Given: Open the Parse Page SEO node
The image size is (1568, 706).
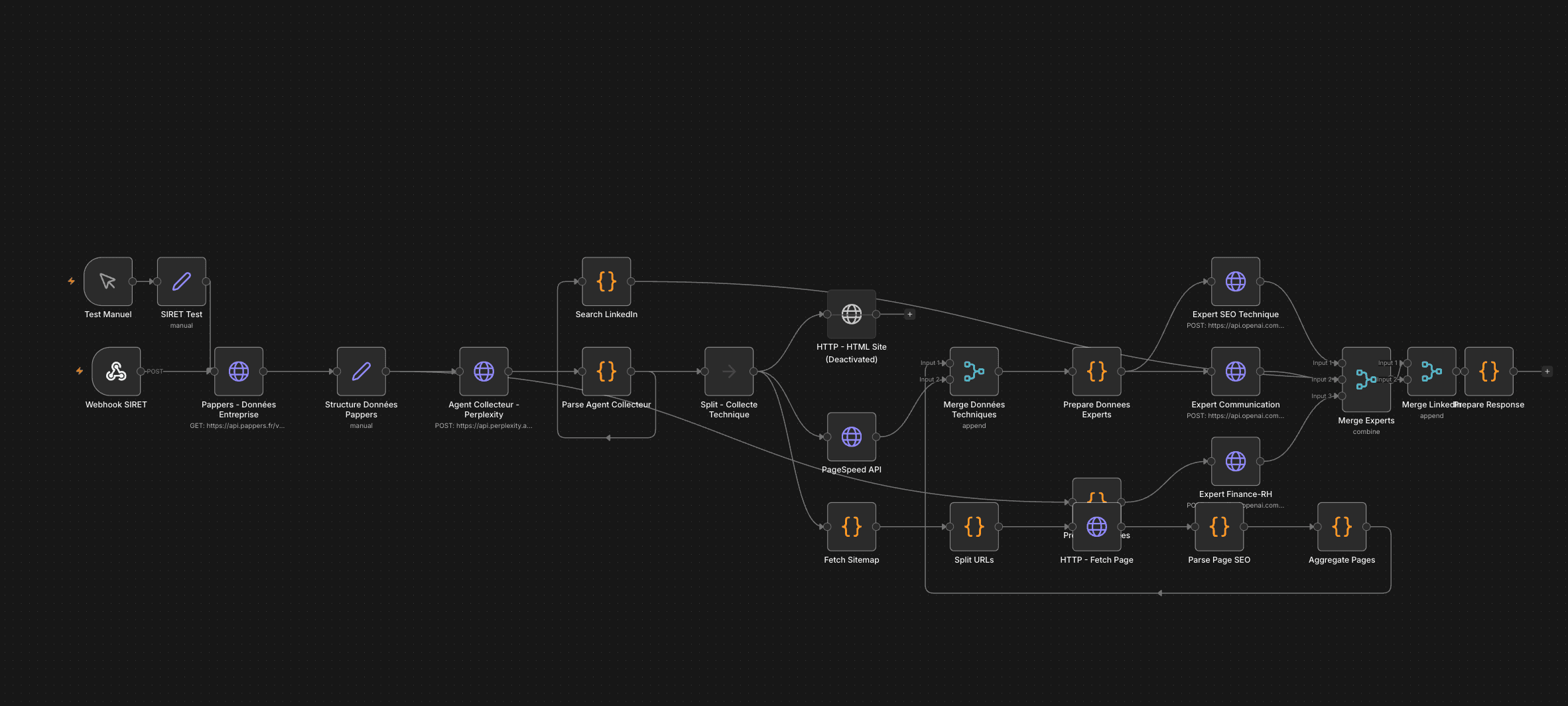Looking at the screenshot, I should (x=1219, y=527).
